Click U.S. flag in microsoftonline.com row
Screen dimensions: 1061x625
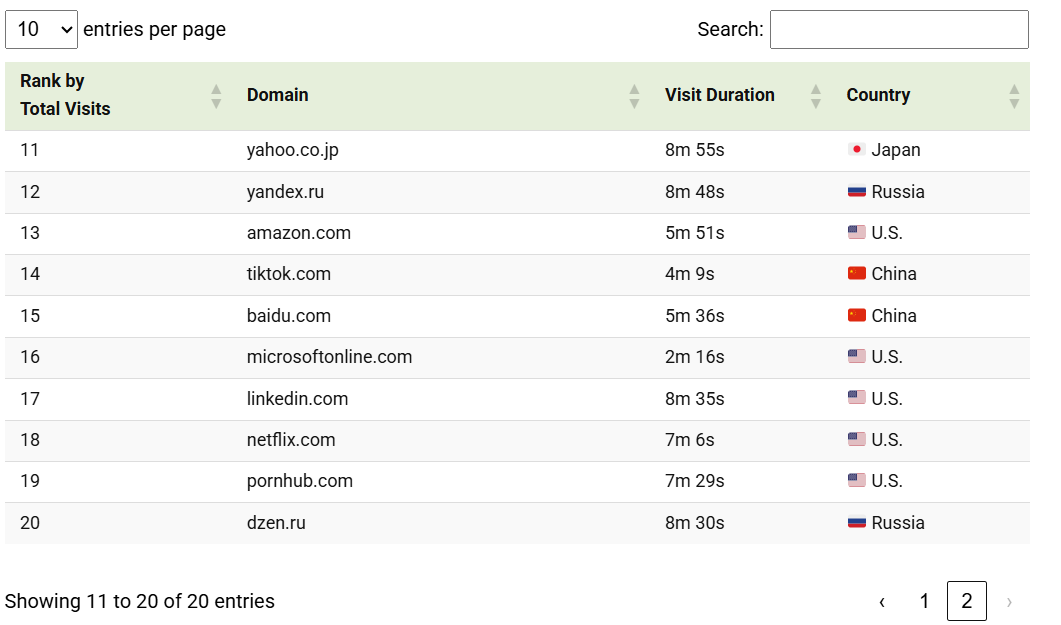(x=857, y=356)
